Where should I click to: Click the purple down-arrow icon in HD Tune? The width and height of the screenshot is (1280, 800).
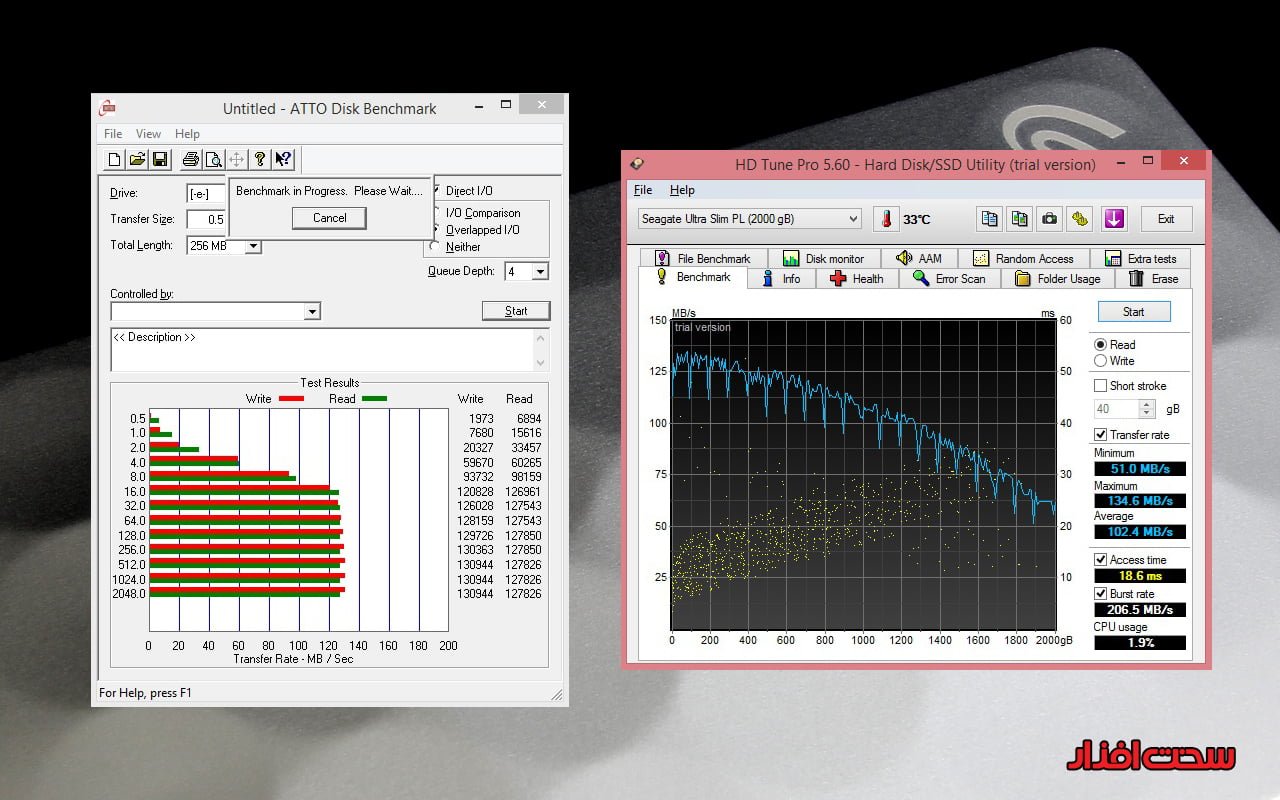(x=1114, y=219)
